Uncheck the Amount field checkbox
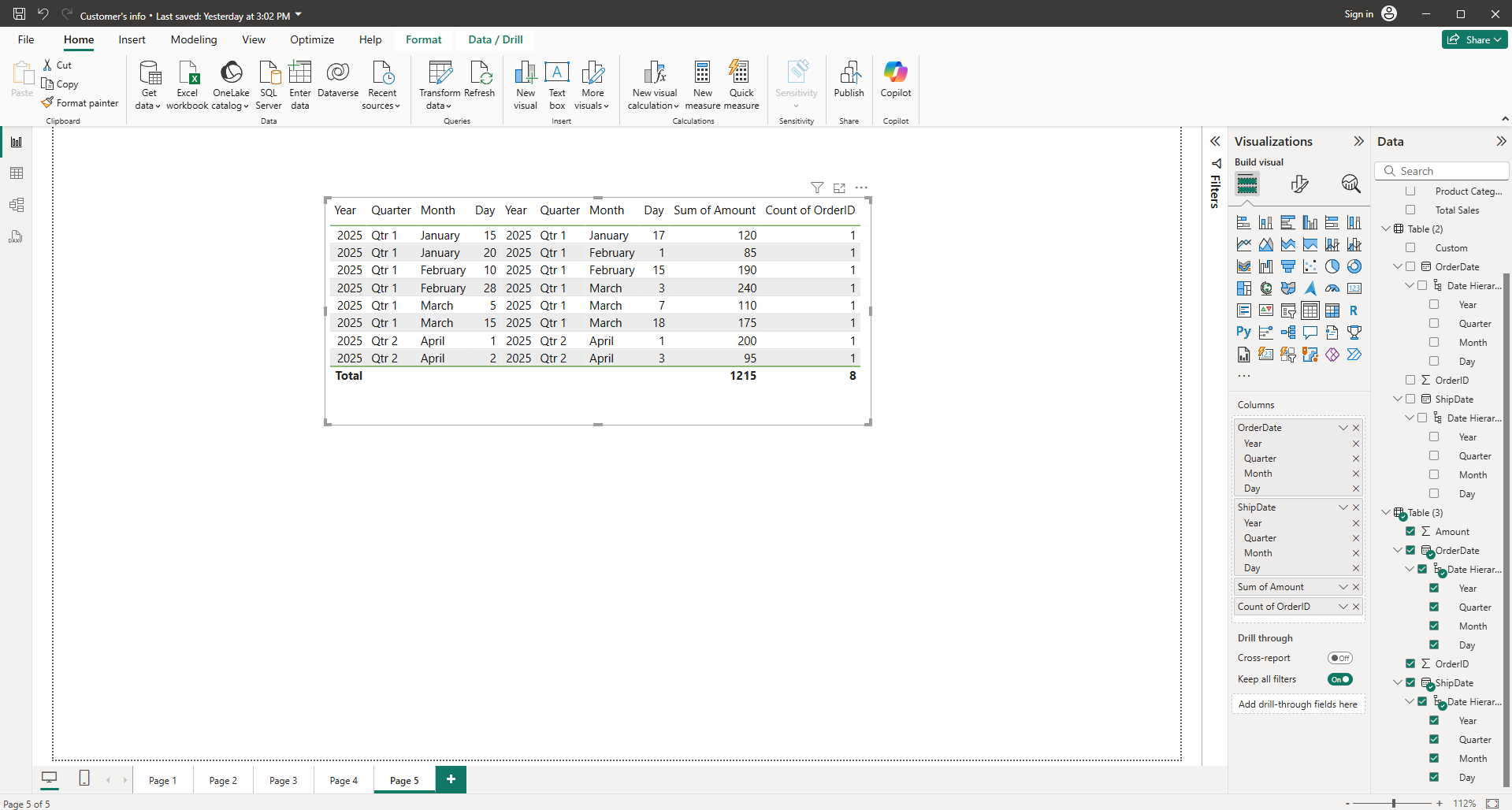 point(1410,532)
